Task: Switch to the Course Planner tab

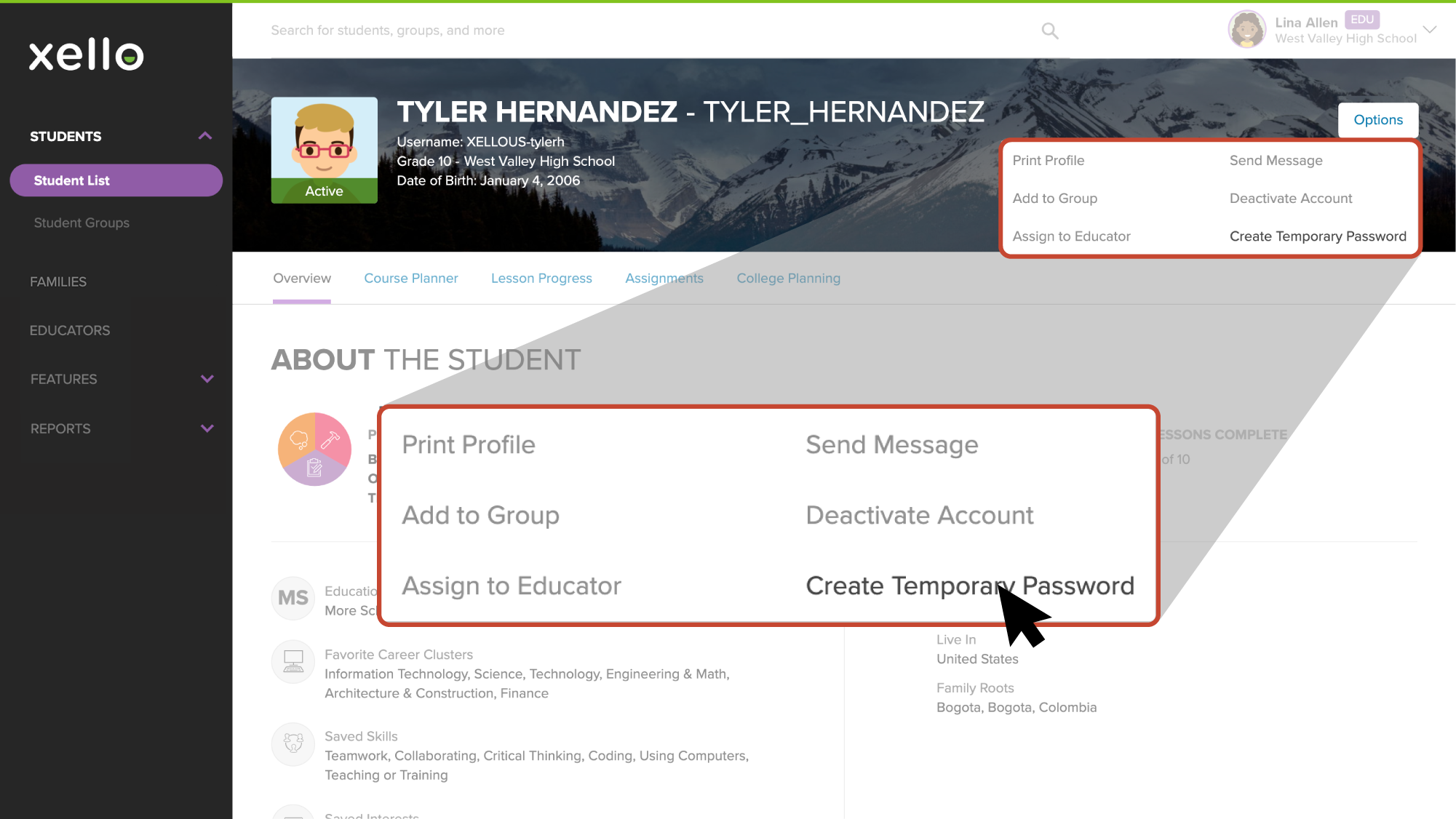Action: point(411,279)
